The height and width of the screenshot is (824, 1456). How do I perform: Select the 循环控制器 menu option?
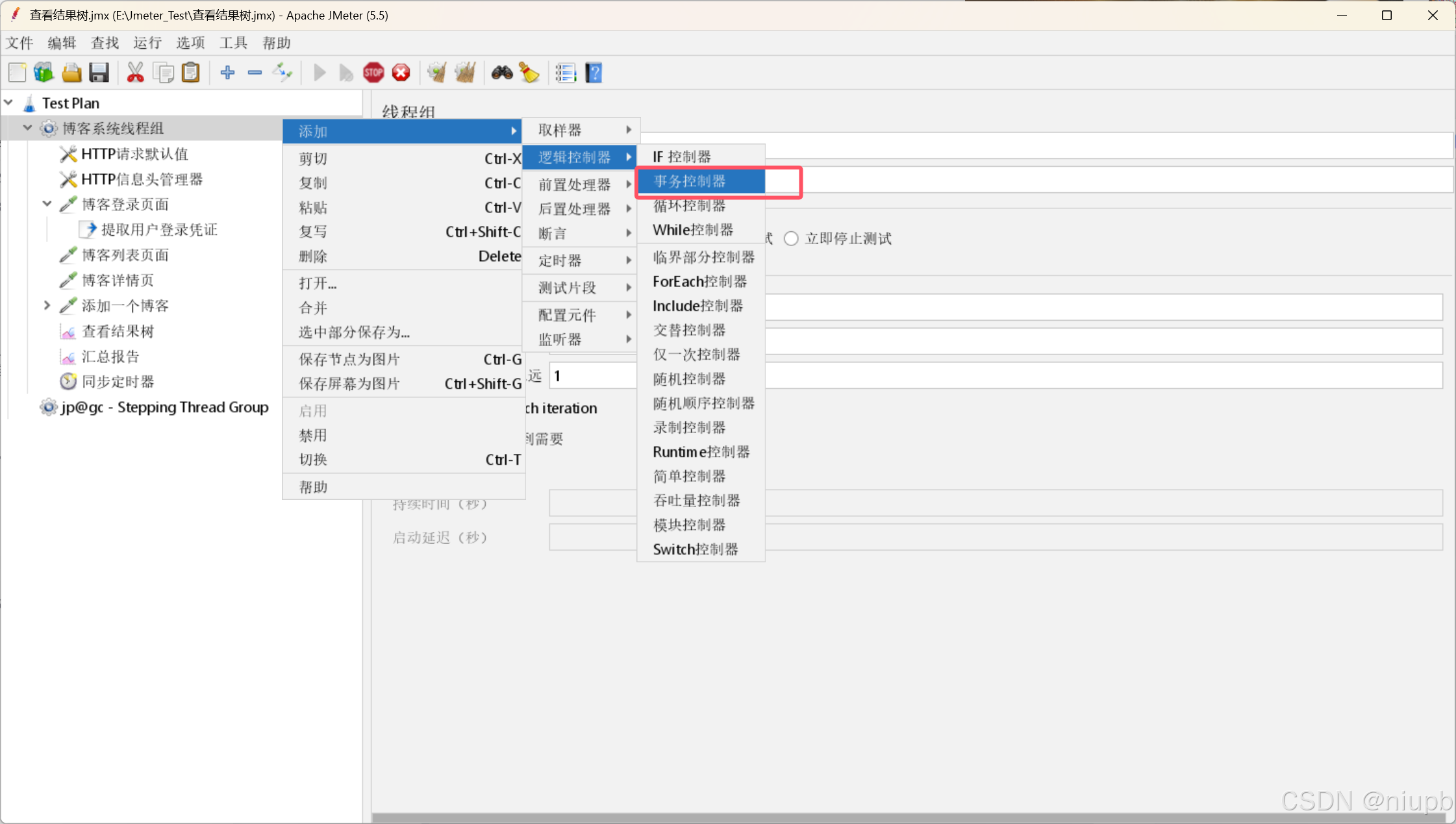pyautogui.click(x=690, y=206)
